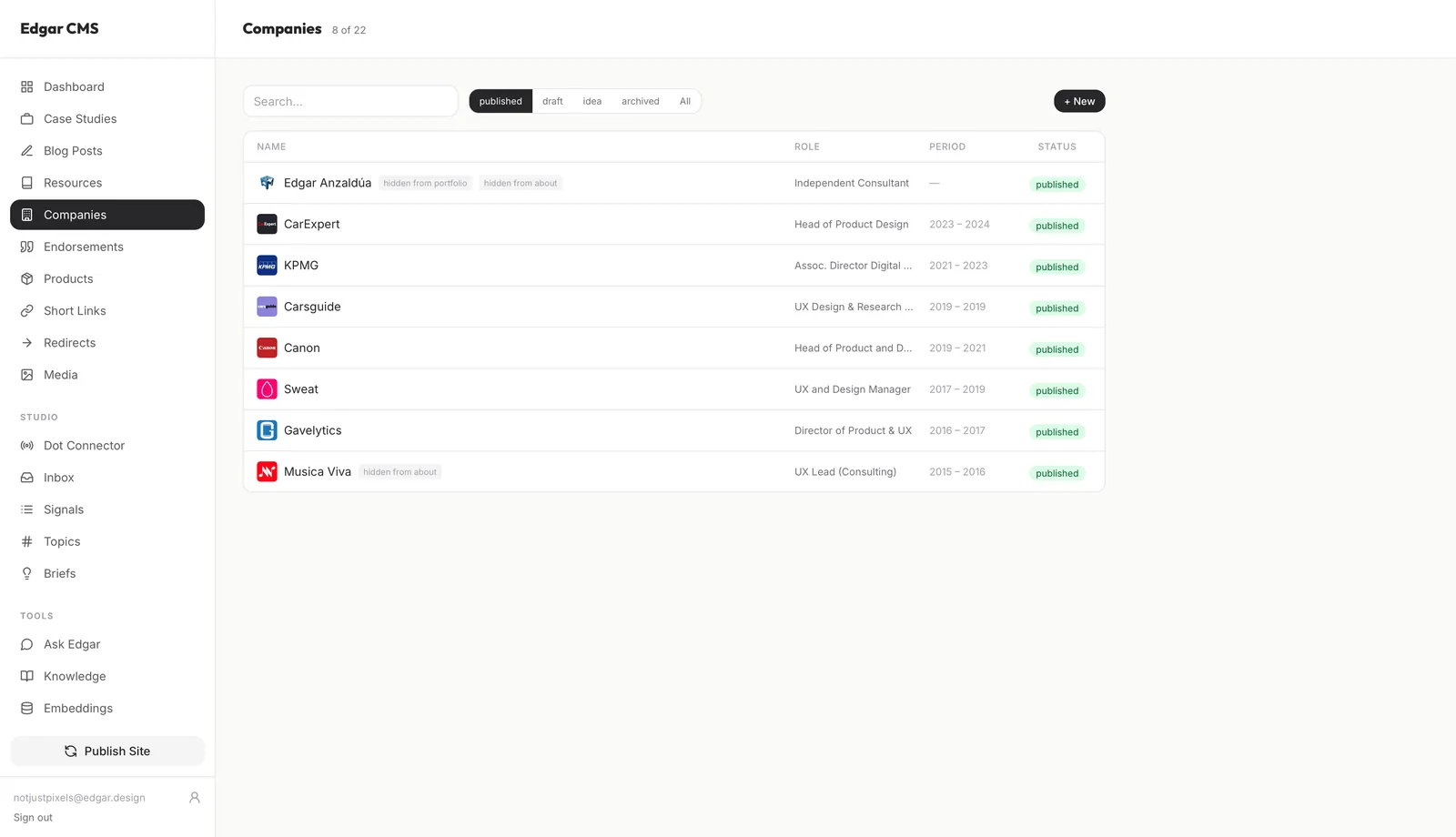Click the CarExpert company logo

tap(267, 224)
